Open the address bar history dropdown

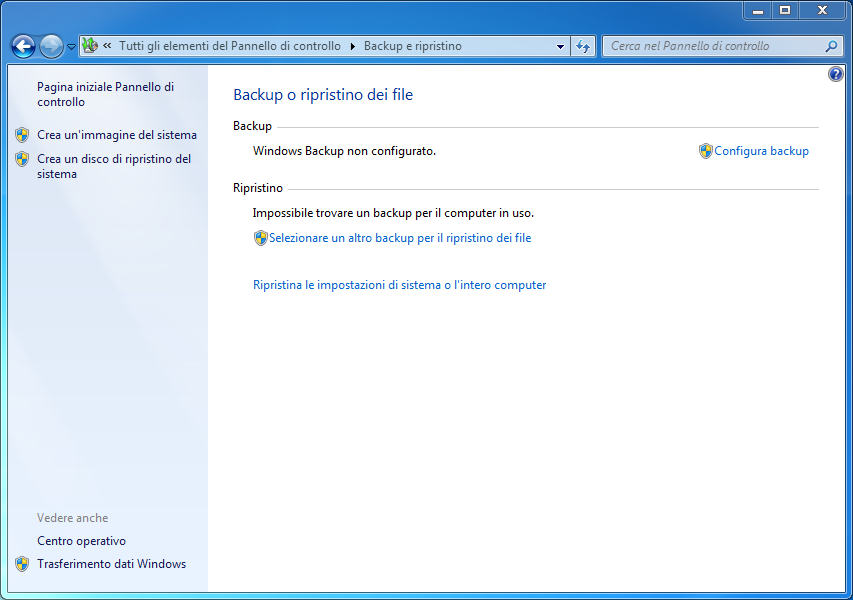point(560,47)
